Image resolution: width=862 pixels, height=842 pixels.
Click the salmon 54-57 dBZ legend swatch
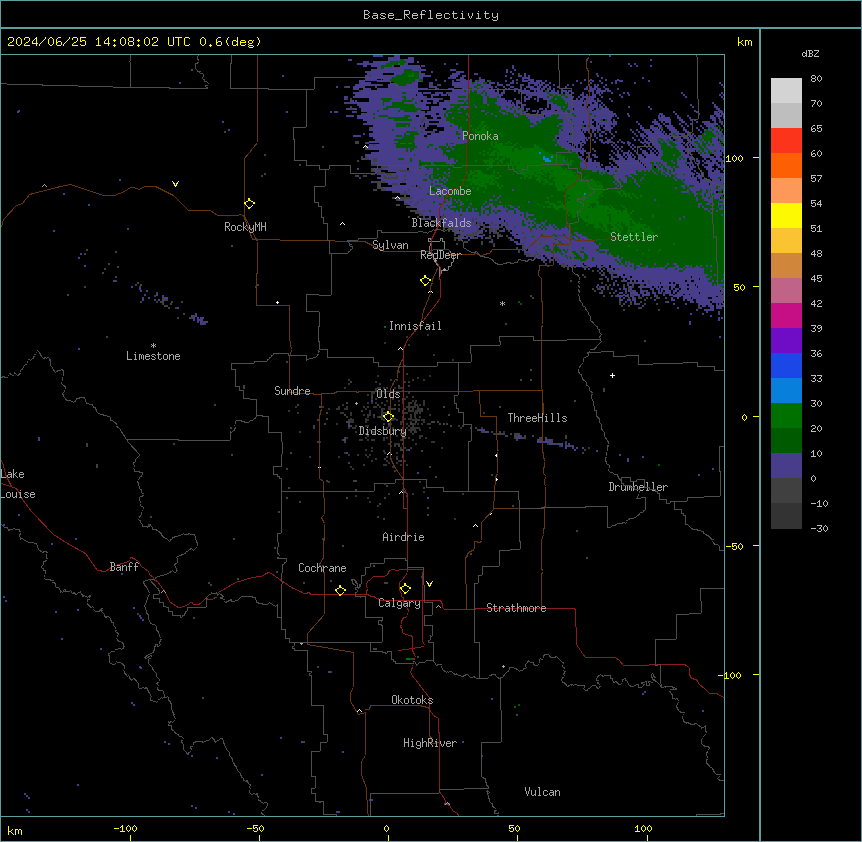(786, 191)
